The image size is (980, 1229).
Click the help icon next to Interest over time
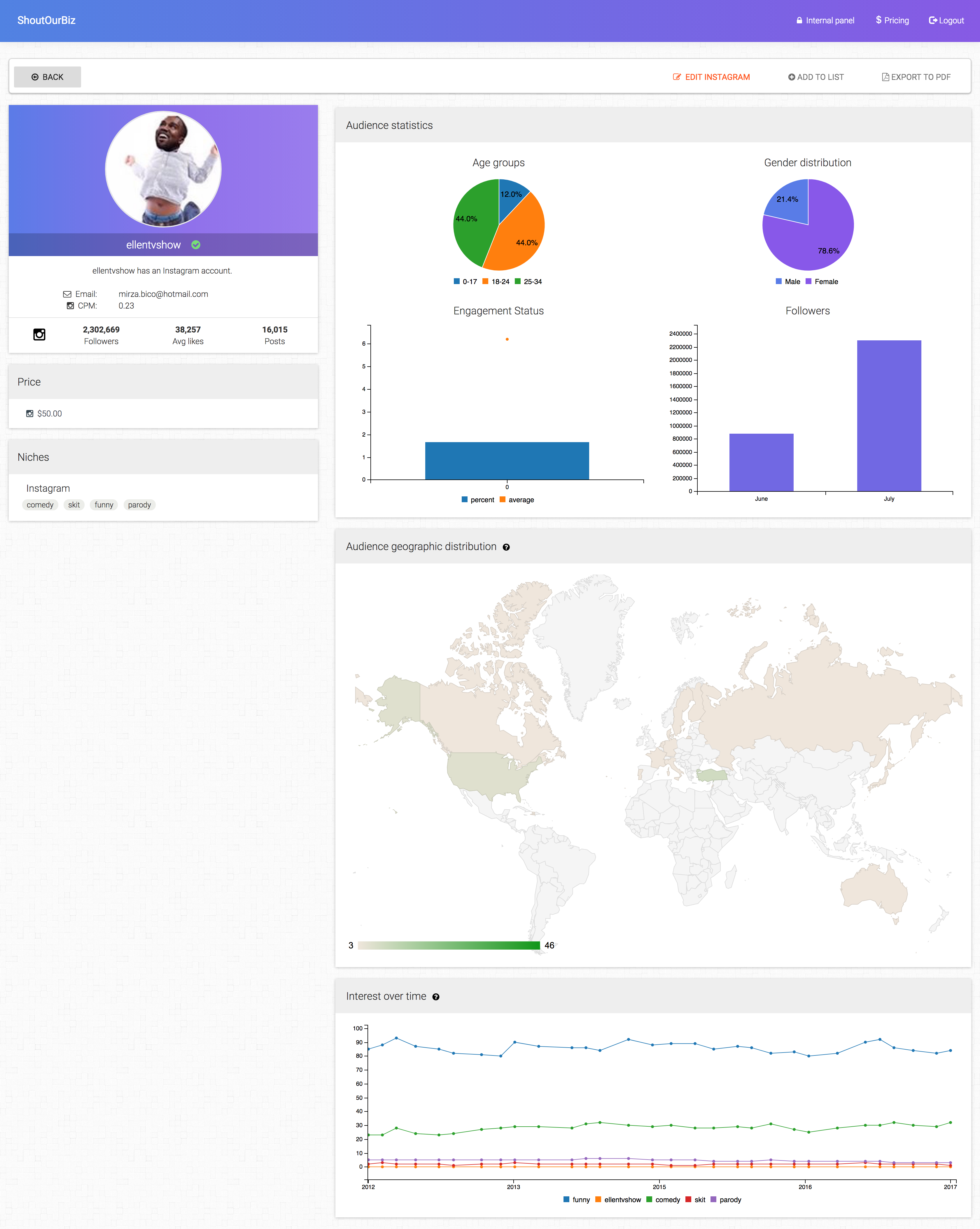pyautogui.click(x=435, y=997)
